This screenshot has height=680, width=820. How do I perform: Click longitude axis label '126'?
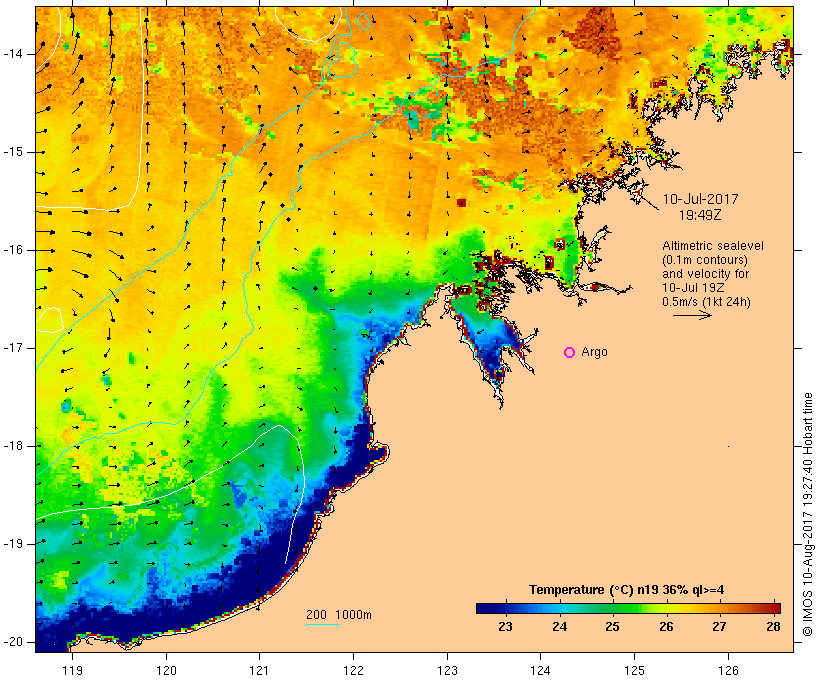click(x=728, y=670)
